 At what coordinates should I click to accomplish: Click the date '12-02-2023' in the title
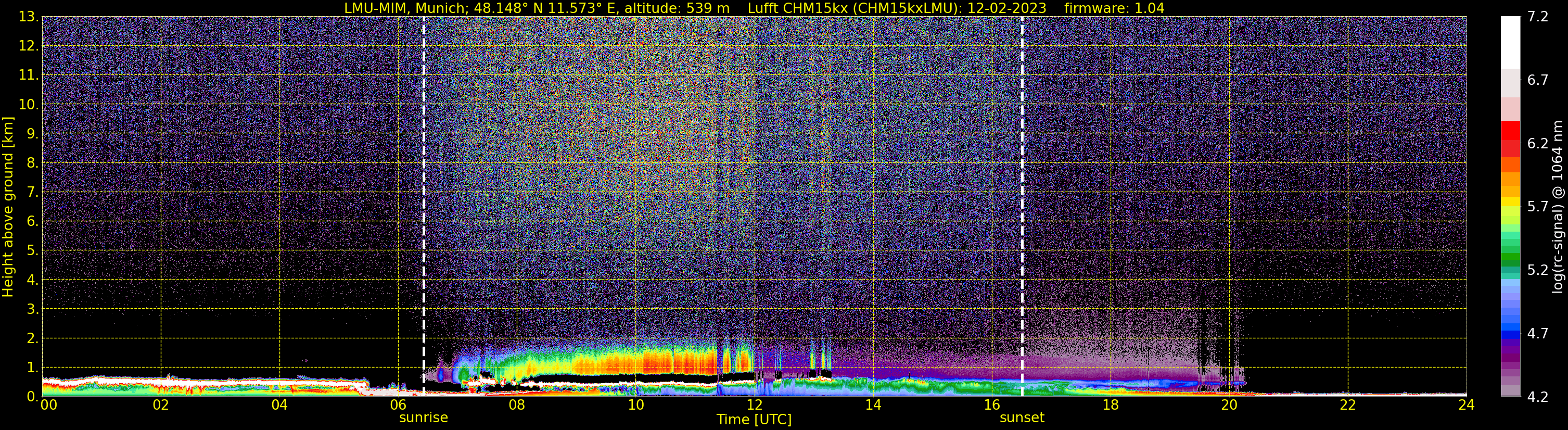1007,8
